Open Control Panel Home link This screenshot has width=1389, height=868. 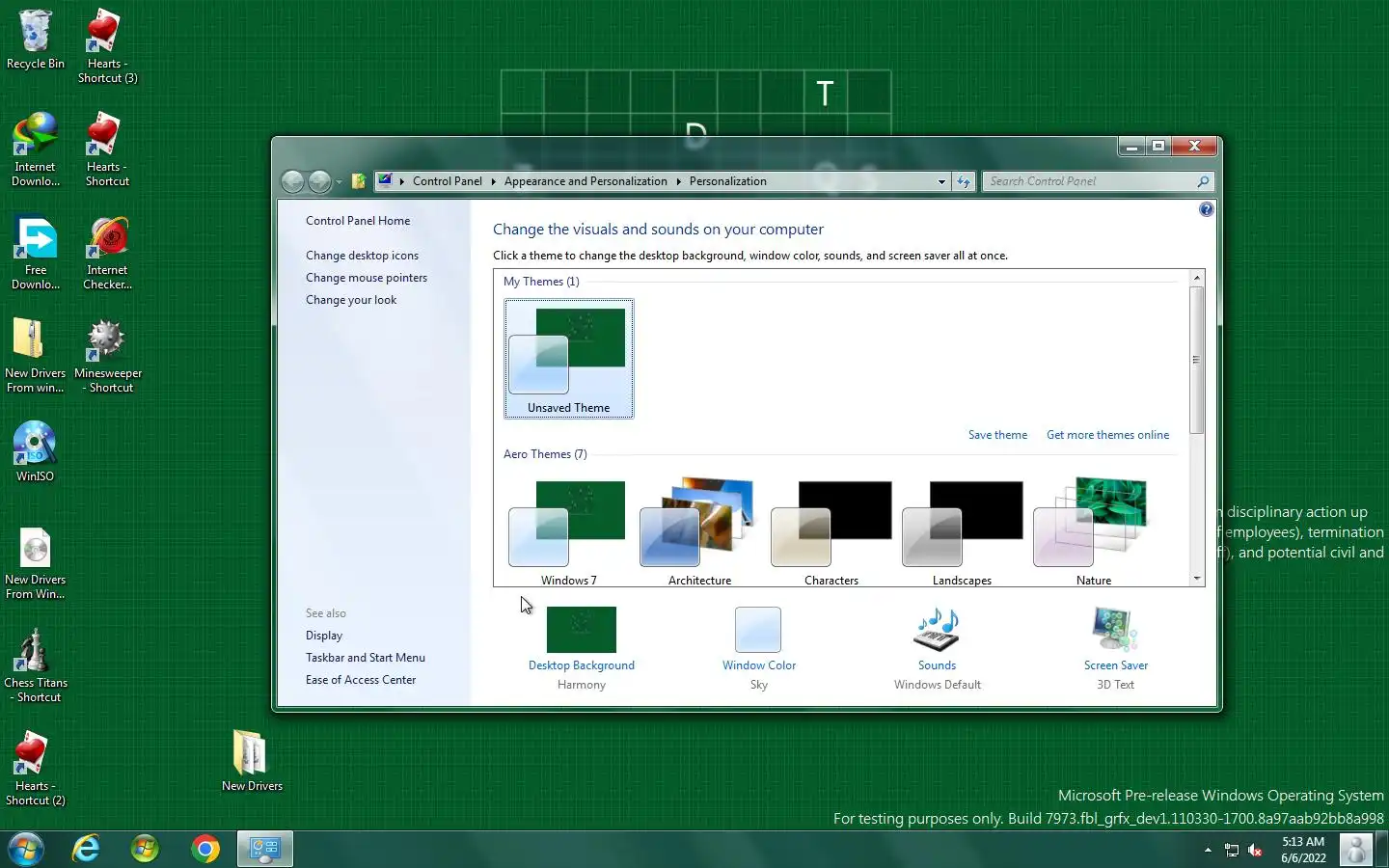(x=358, y=221)
